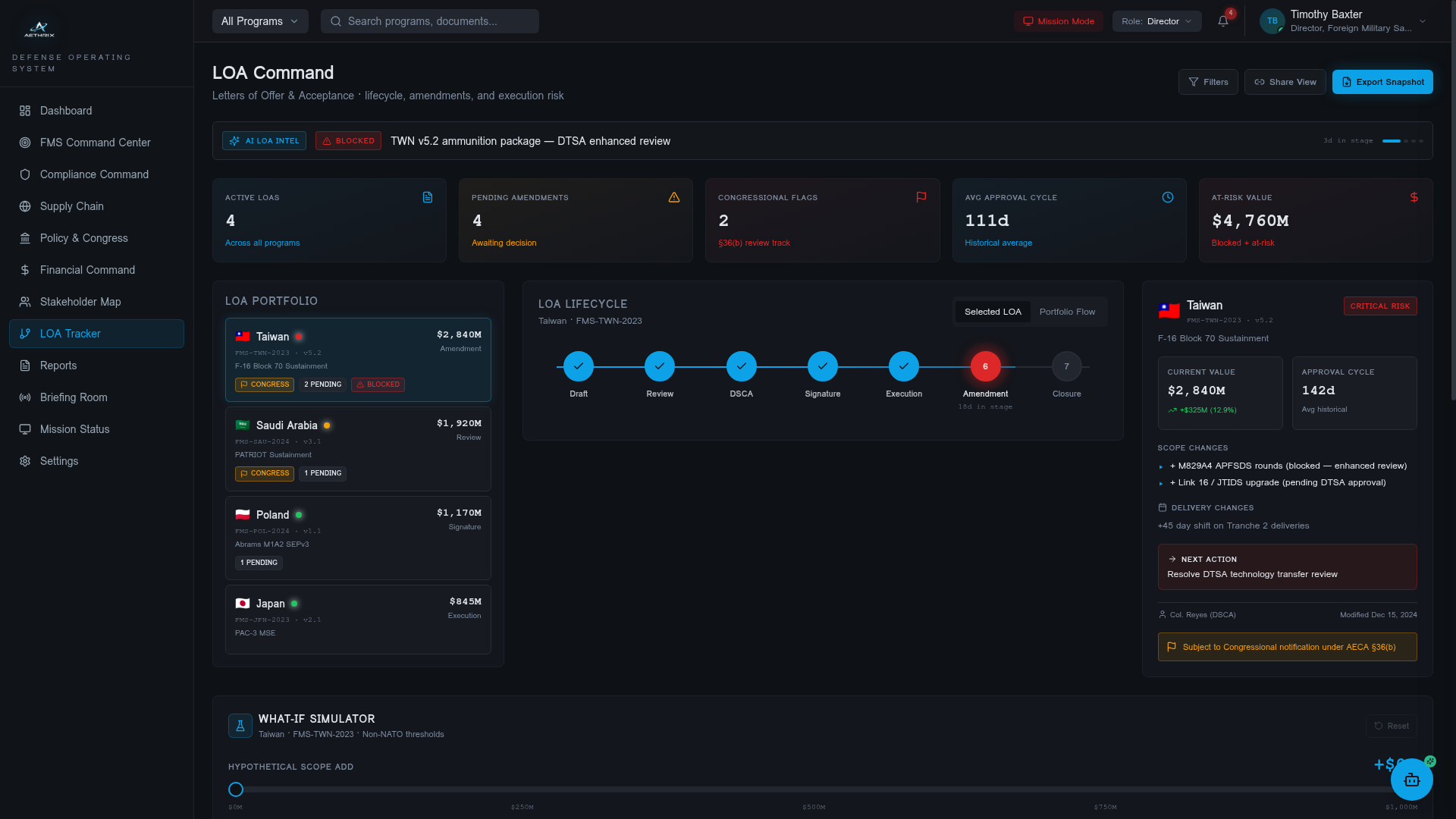Select the Saudi Arabia LOA card
Screen dimensions: 1456x819
358,449
